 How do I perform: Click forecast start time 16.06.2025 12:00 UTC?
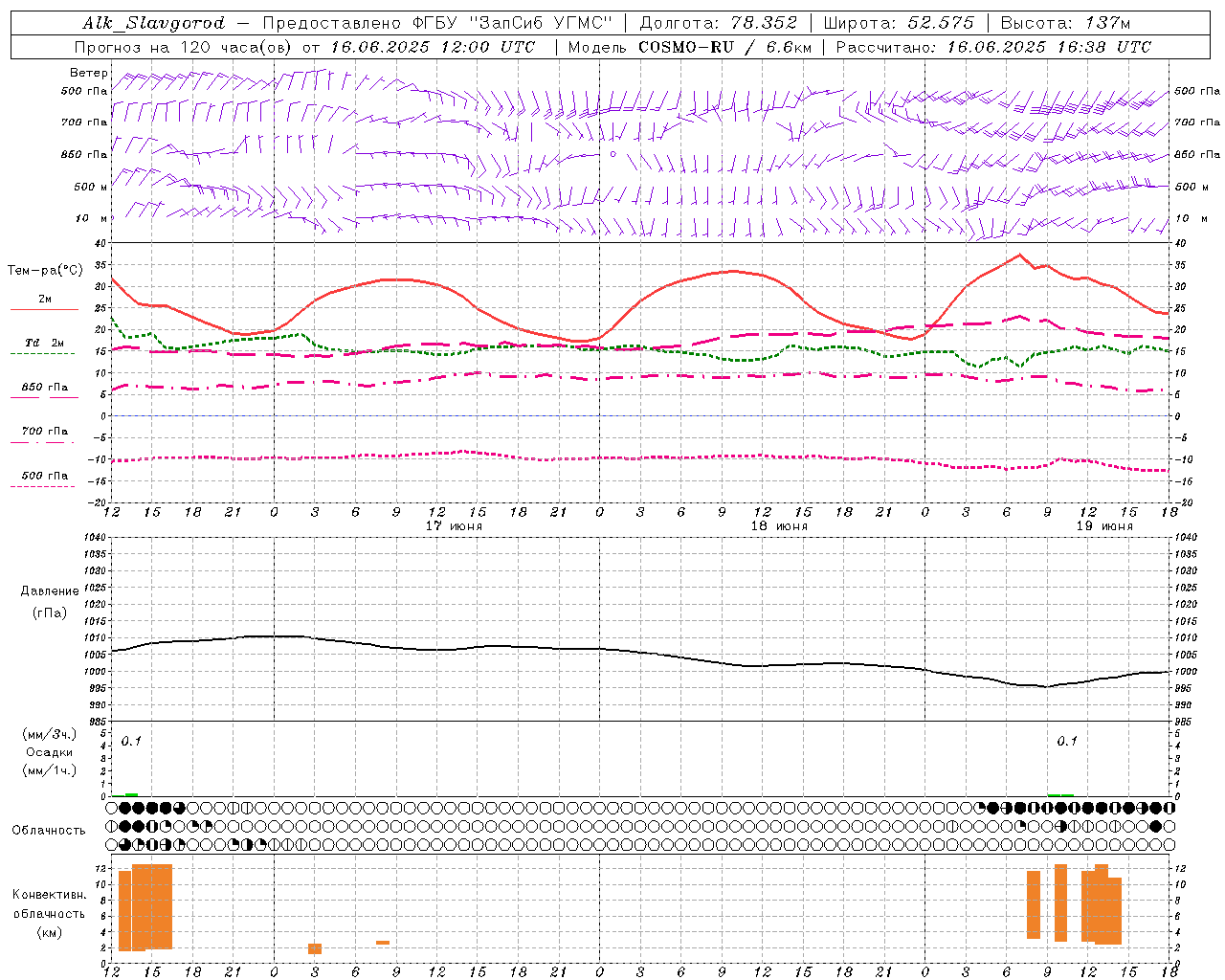433,47
